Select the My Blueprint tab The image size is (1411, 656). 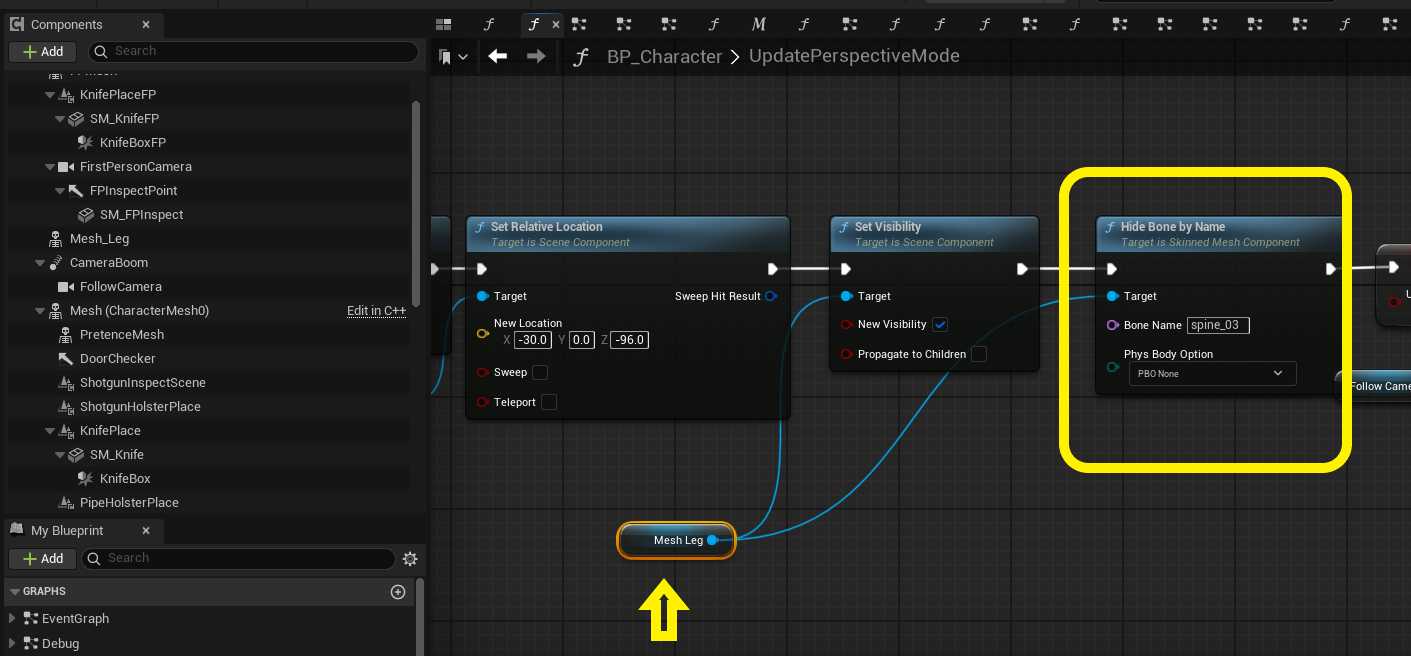pos(66,530)
